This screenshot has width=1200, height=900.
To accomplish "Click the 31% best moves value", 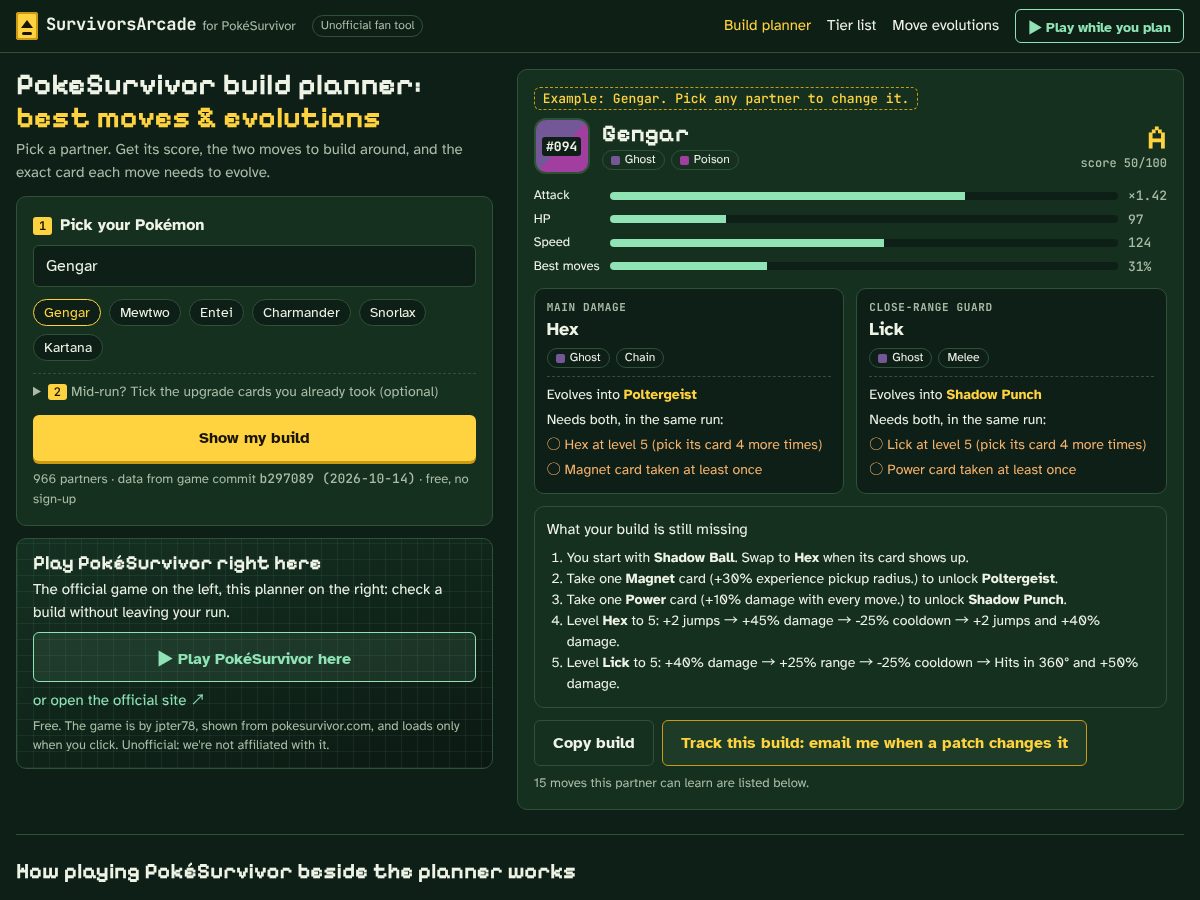I will [1139, 266].
